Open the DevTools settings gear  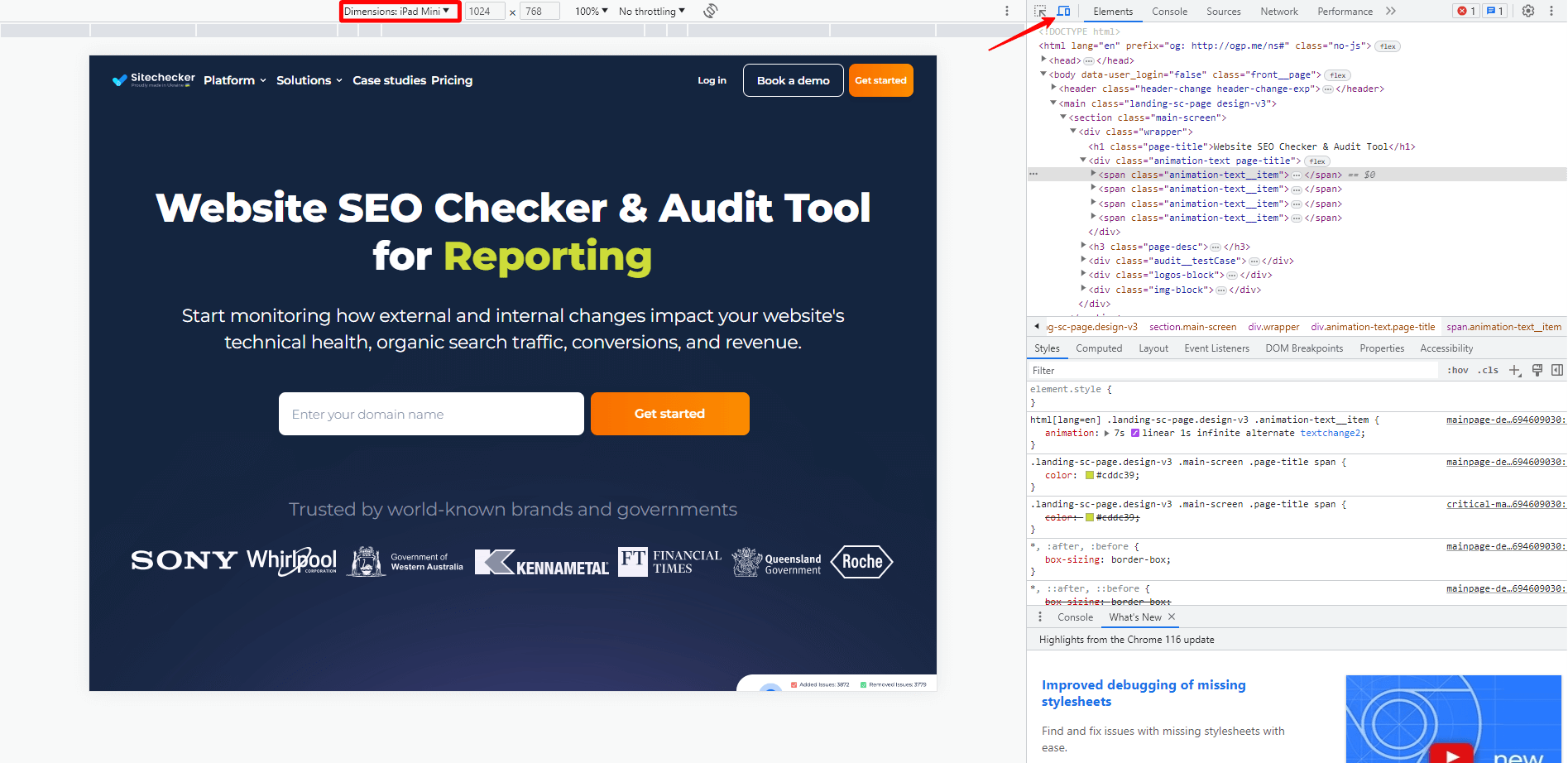tap(1528, 11)
